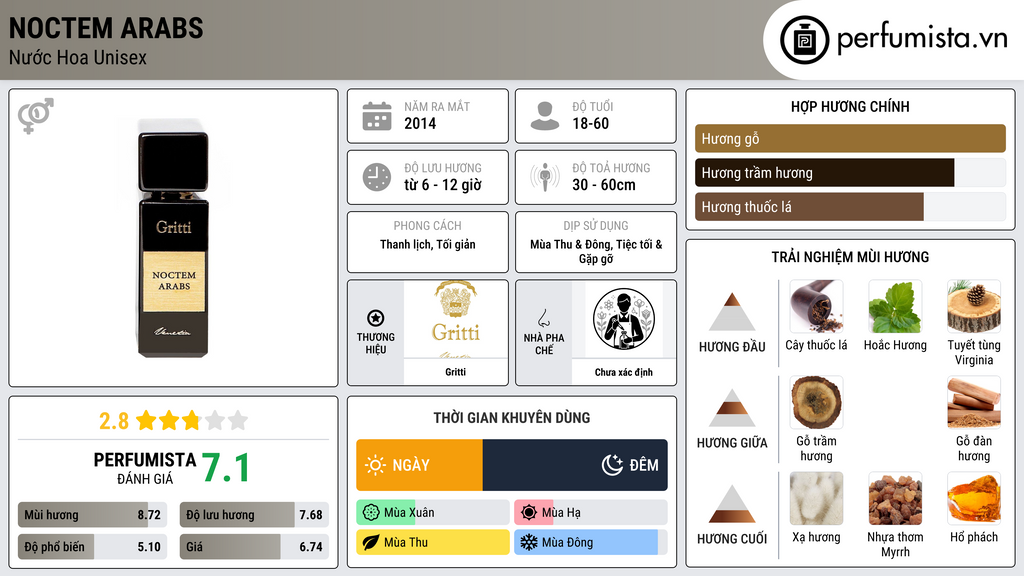Click the flower icon for Mùa Xuân

[x=371, y=513]
